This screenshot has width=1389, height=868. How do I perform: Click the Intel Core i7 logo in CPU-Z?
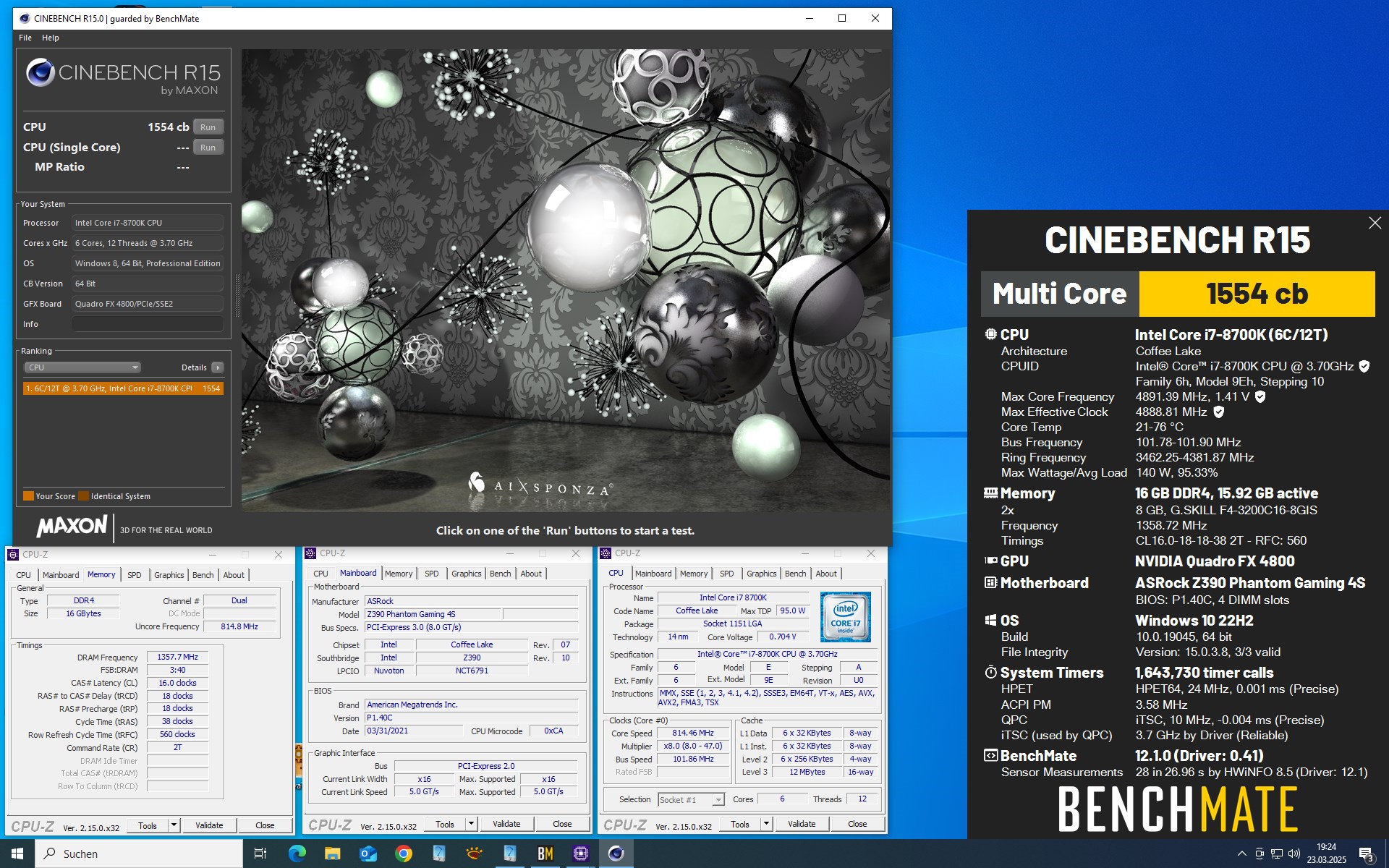845,617
